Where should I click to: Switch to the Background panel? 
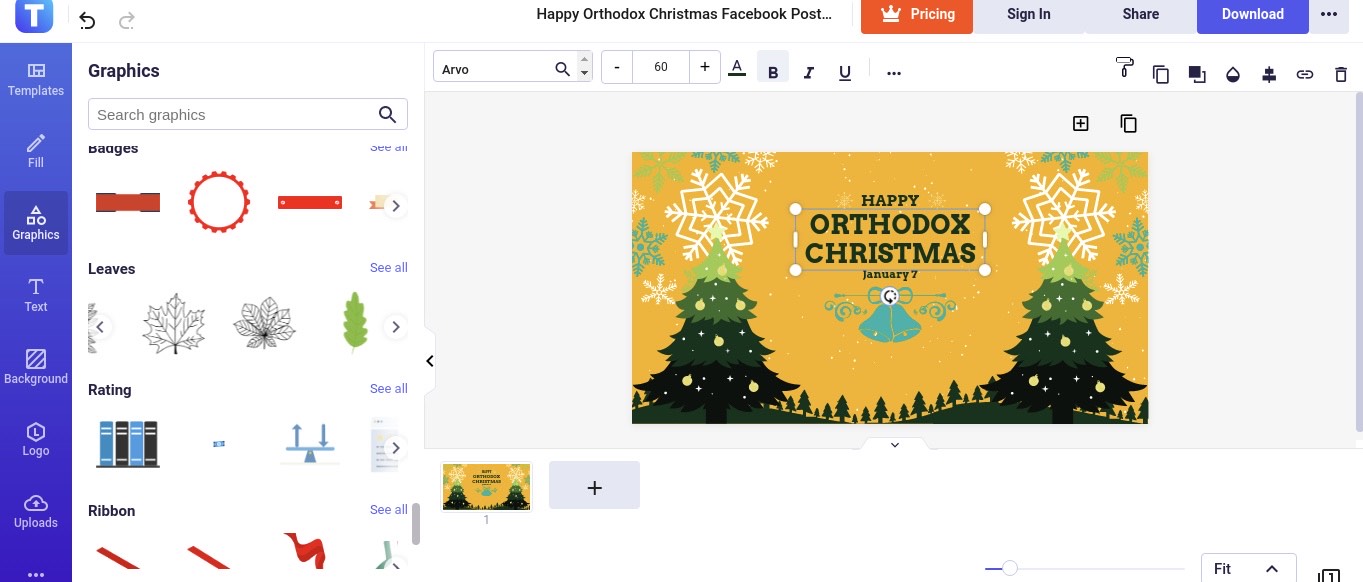coord(36,367)
